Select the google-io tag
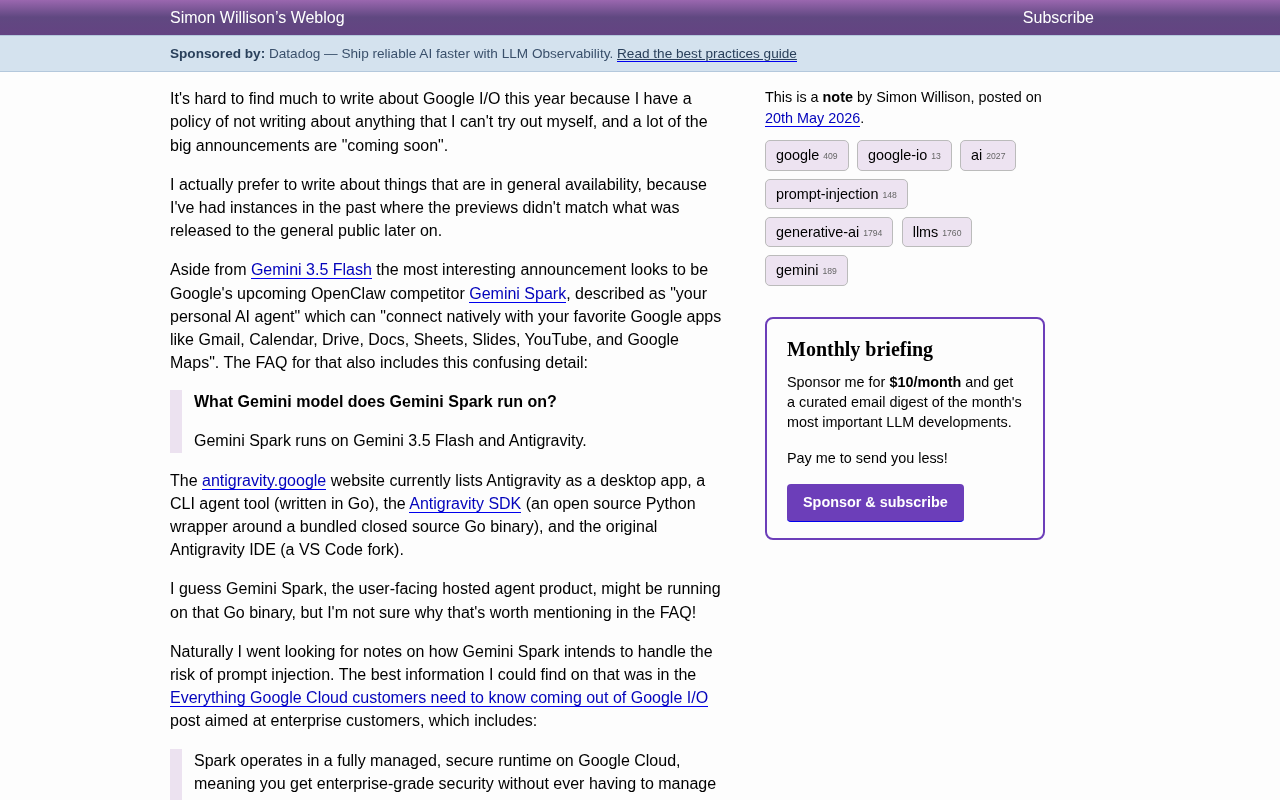The image size is (1280, 800). 904,155
